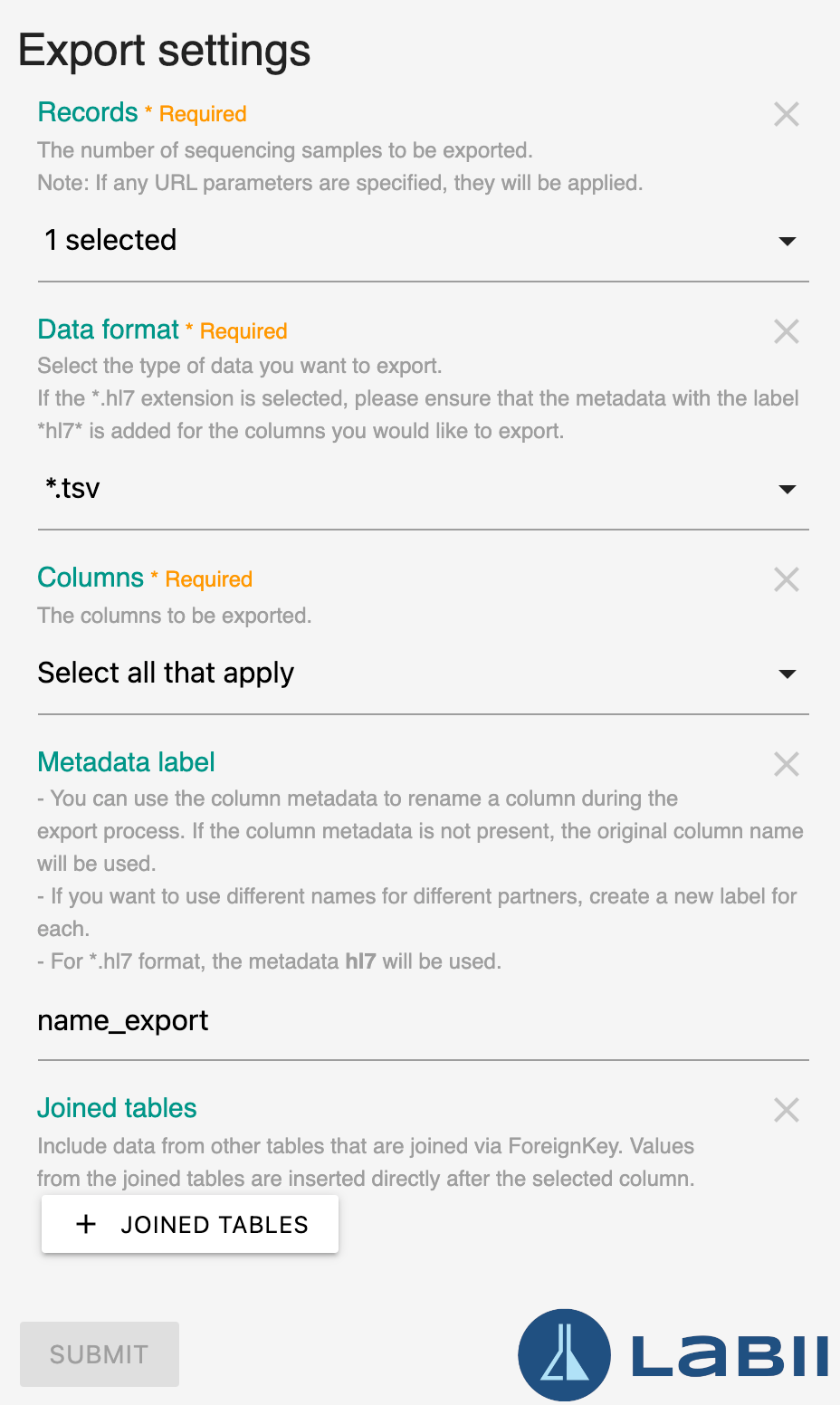Remove the Columns field with its X icon
Screen dimensions: 840x1405
pyautogui.click(x=787, y=579)
